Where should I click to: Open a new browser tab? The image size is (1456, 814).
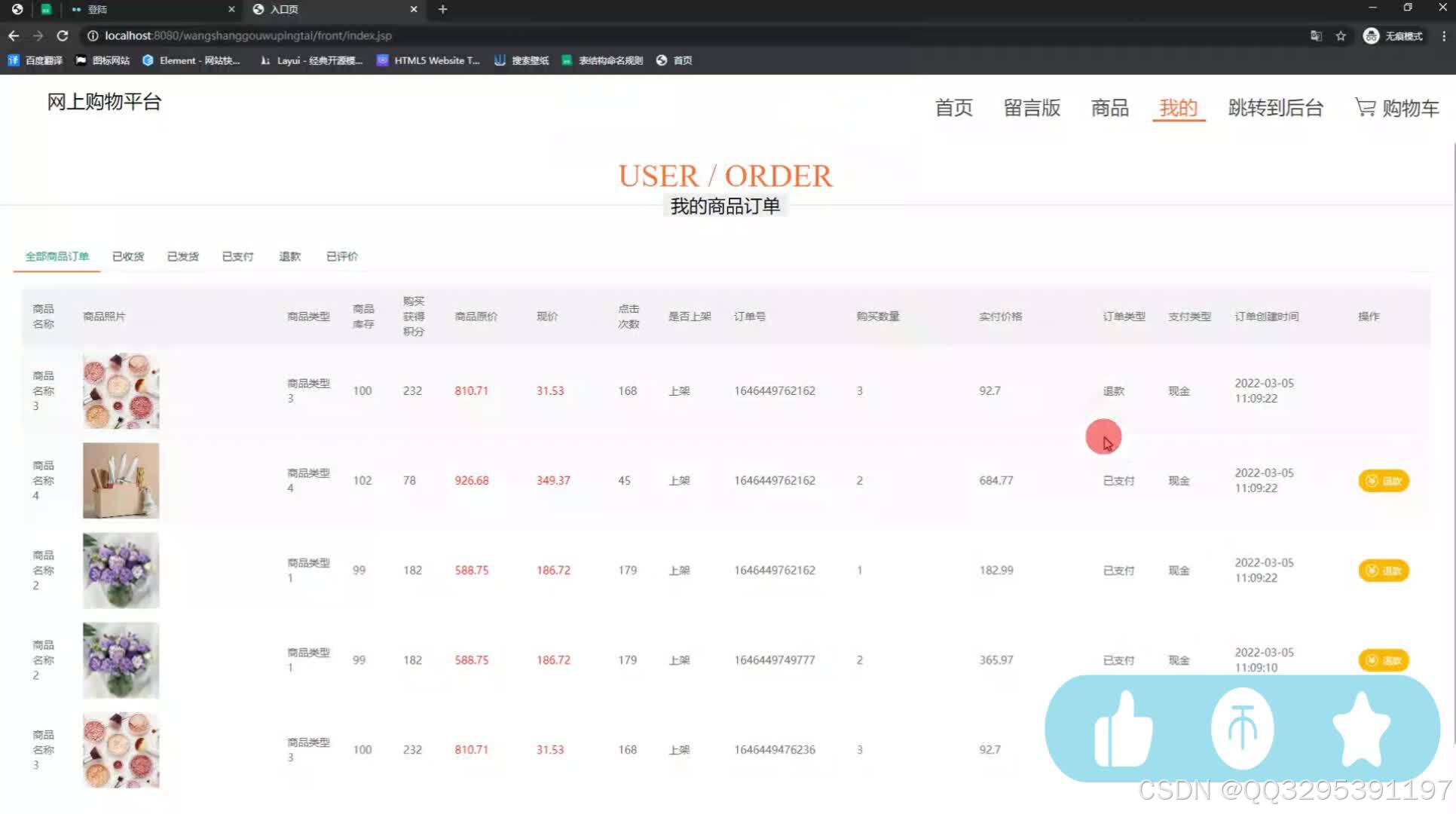coord(443,9)
